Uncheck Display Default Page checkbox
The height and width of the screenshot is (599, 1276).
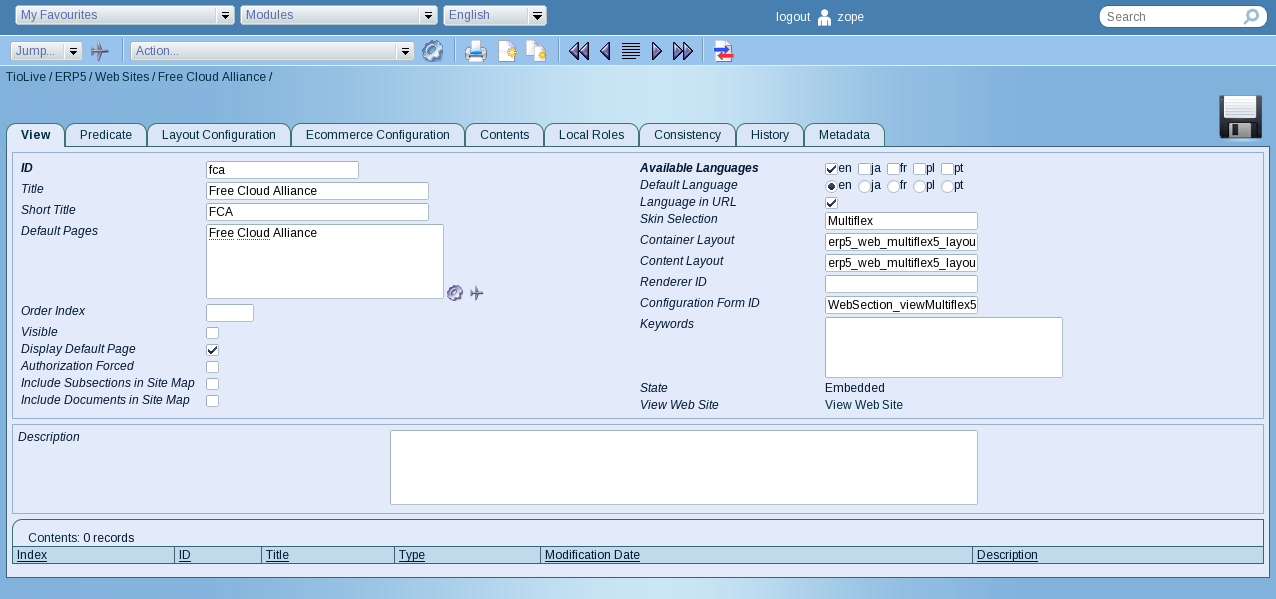tap(212, 350)
